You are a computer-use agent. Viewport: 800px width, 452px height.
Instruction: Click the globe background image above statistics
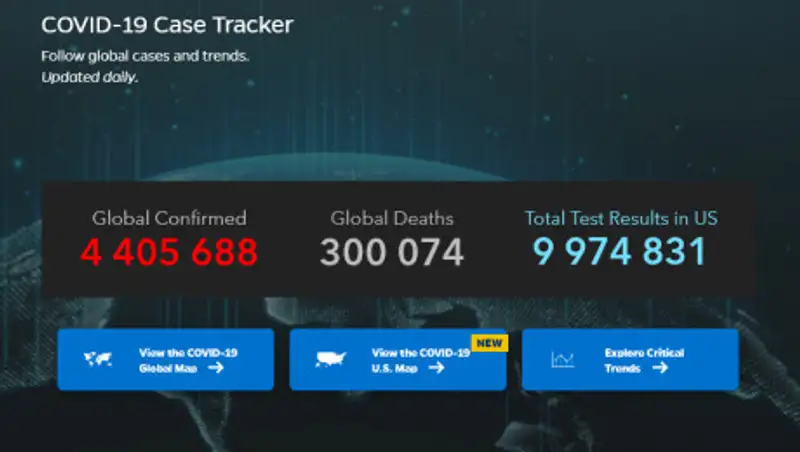pyautogui.click(x=400, y=165)
